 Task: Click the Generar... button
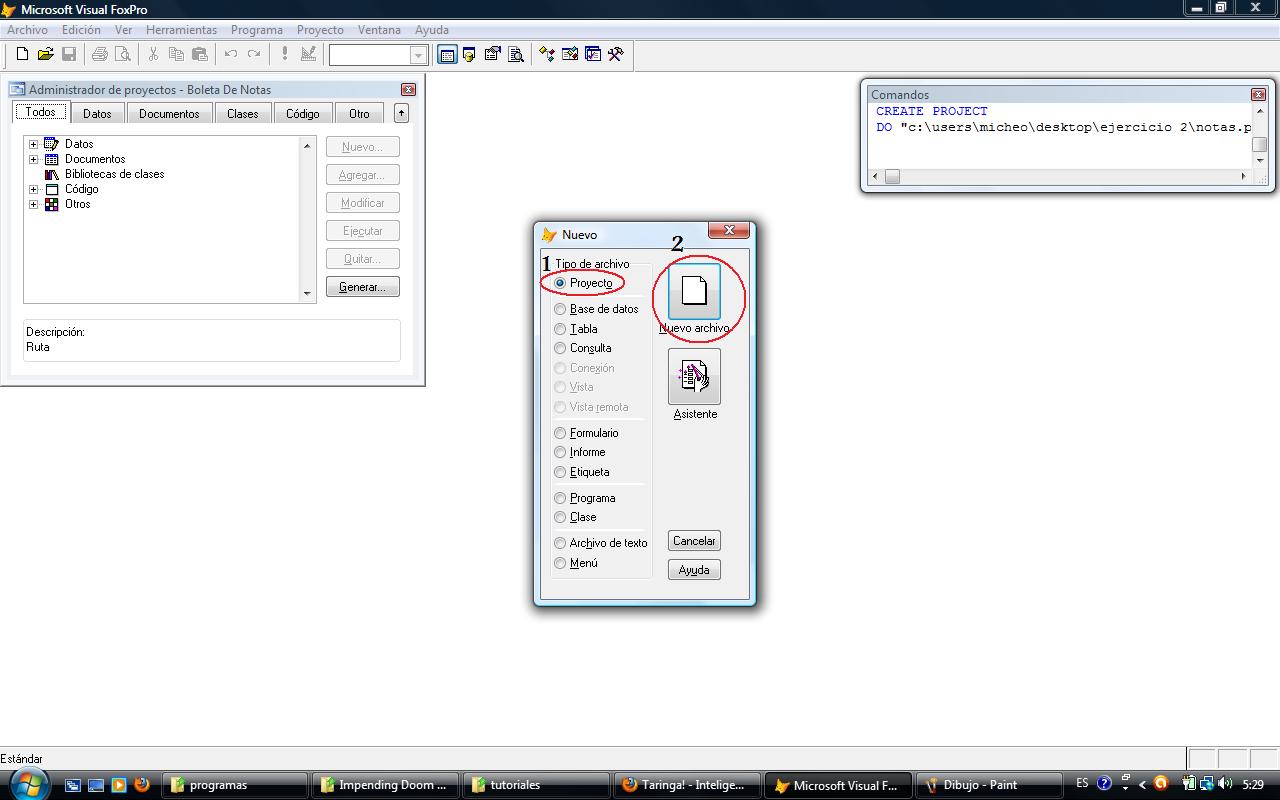pyautogui.click(x=362, y=287)
